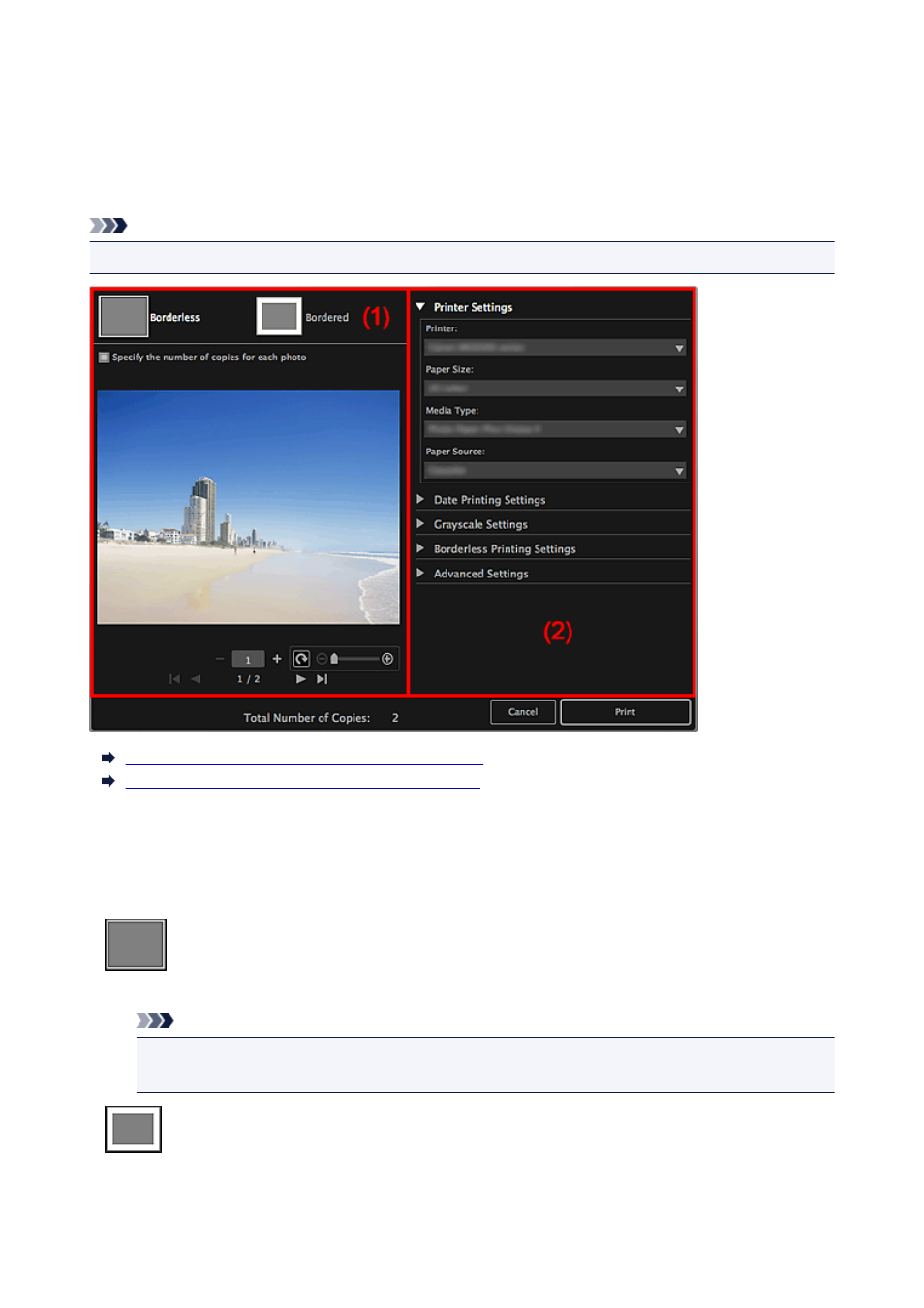The width and height of the screenshot is (924, 1308).
Task: Decrease copies with the minus button
Action: pos(220,659)
